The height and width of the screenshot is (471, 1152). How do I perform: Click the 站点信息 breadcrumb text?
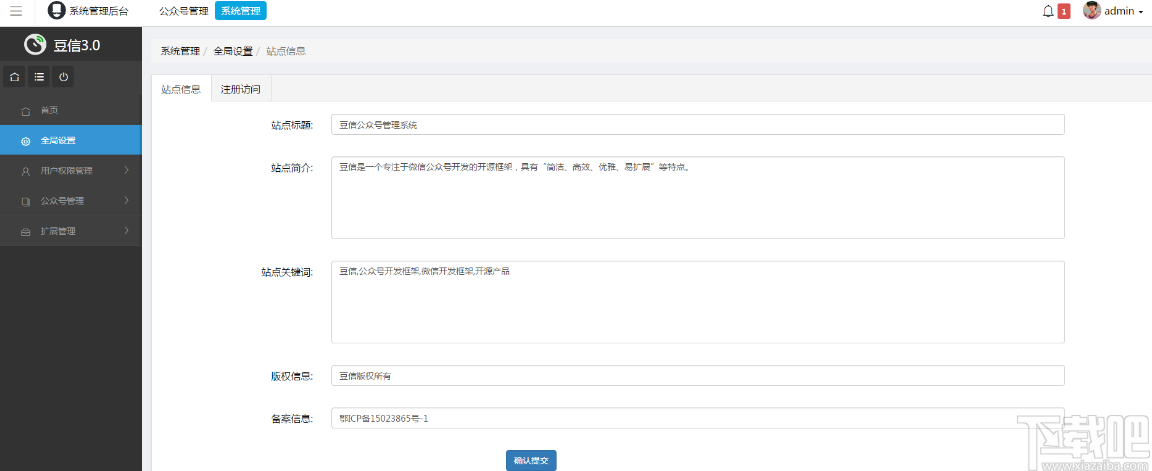[x=286, y=51]
